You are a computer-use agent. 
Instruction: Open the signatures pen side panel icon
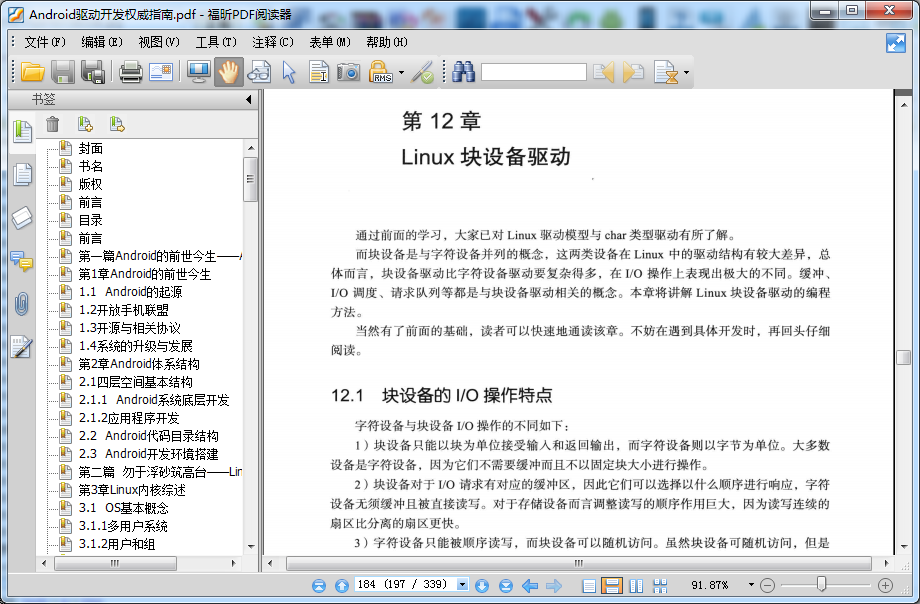point(21,347)
